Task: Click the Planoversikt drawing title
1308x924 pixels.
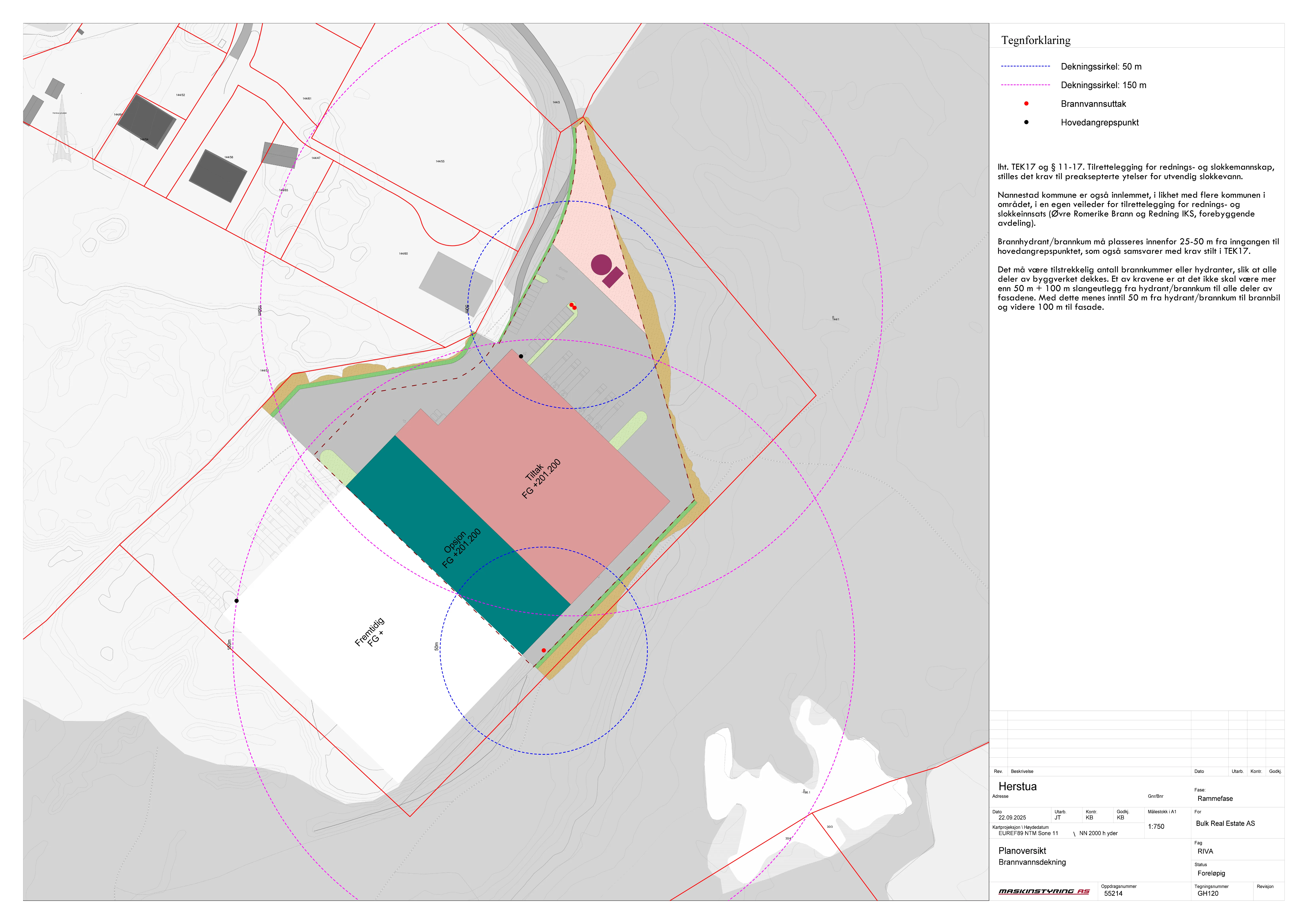Action: tap(1022, 851)
